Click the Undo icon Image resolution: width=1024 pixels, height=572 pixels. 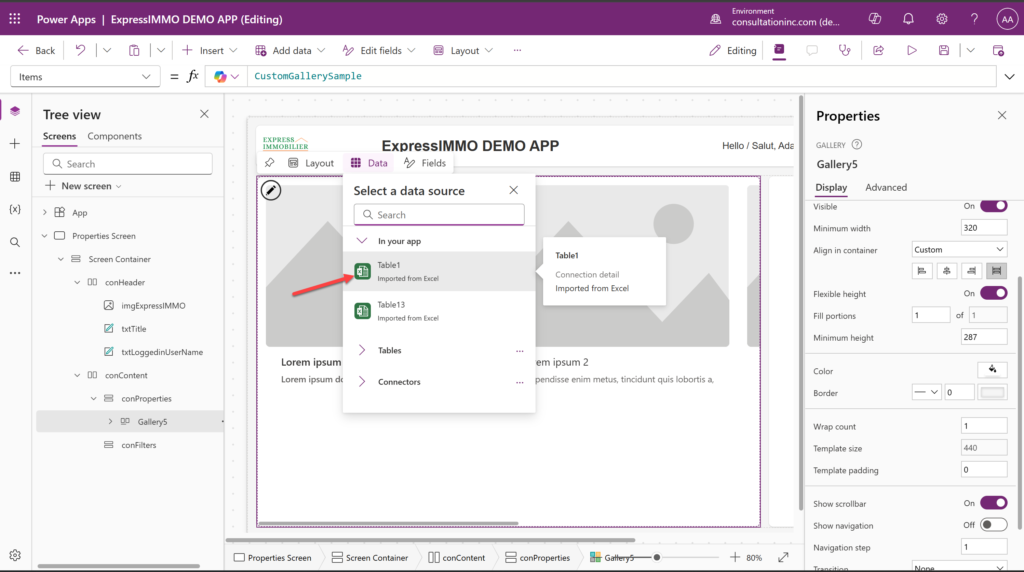[80, 50]
